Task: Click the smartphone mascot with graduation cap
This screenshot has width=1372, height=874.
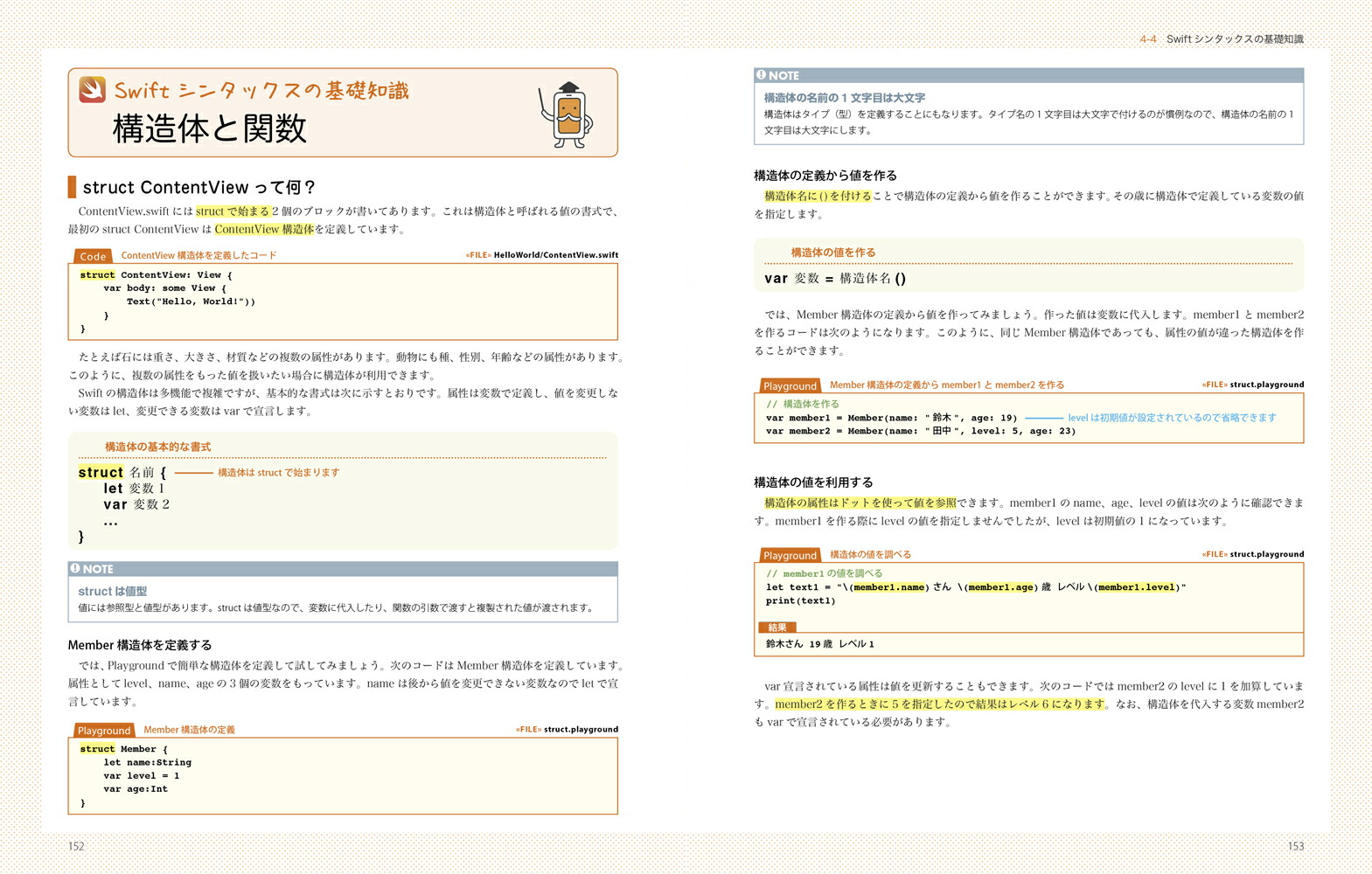Action: [x=566, y=114]
